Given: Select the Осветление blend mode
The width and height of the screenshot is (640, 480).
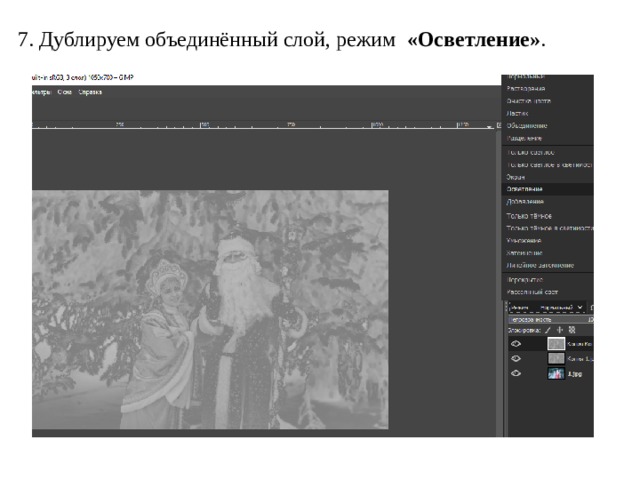Looking at the screenshot, I should tap(547, 189).
